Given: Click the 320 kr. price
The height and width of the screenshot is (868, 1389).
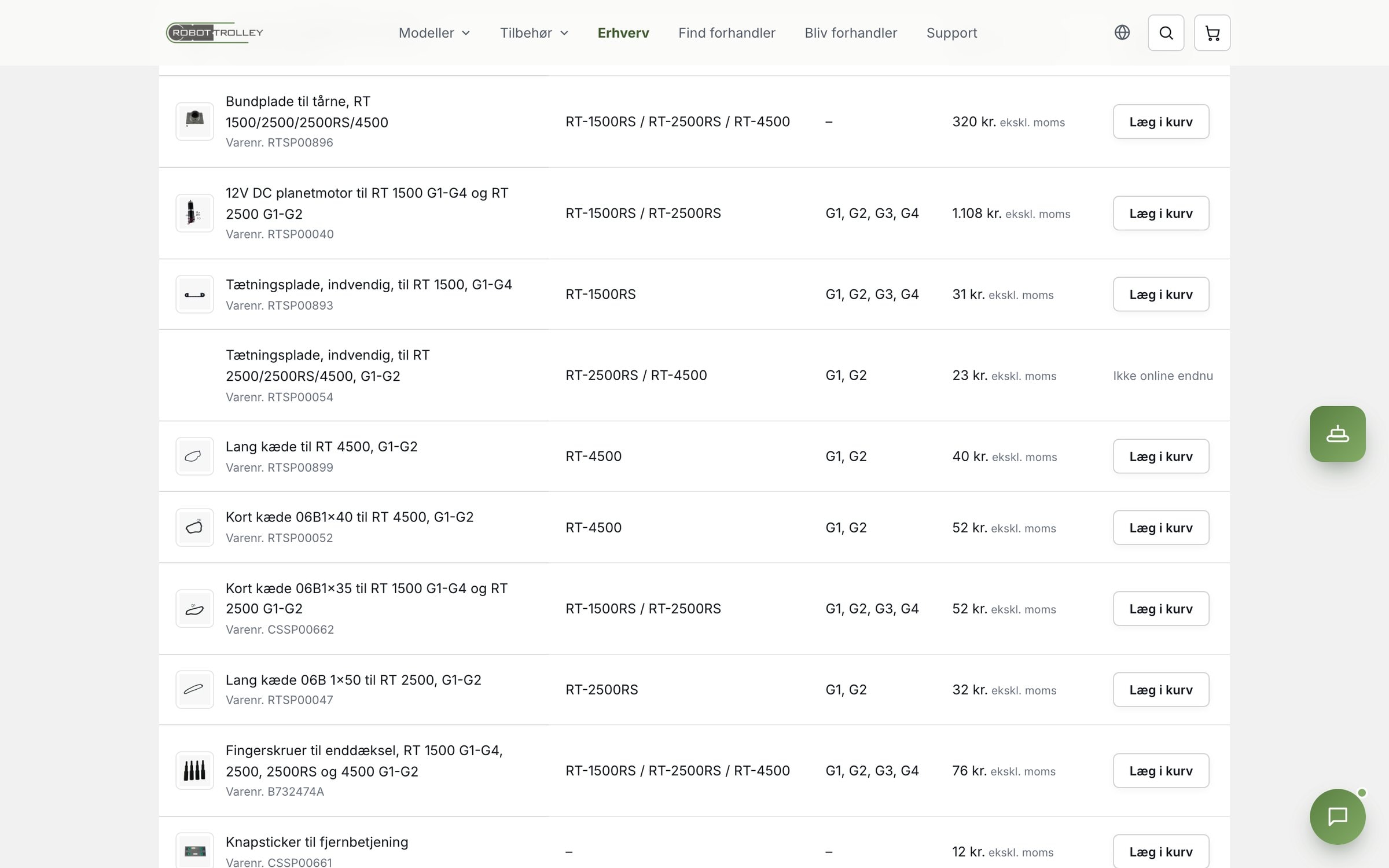Looking at the screenshot, I should coord(974,122).
